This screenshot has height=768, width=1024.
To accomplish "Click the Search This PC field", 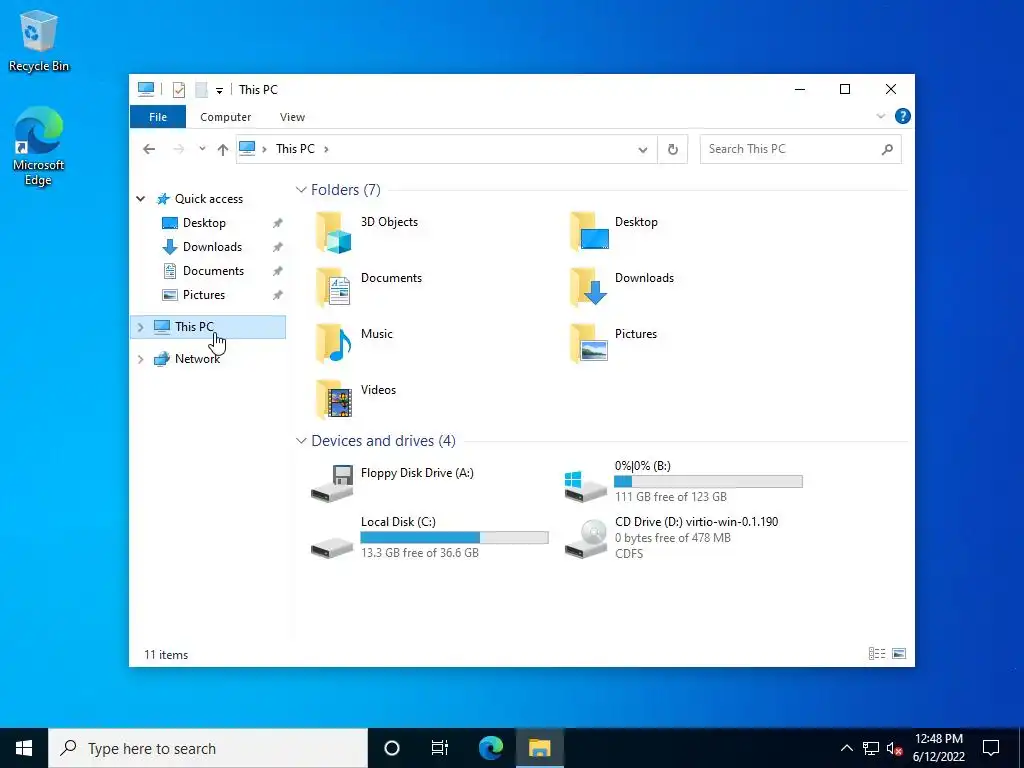I will pyautogui.click(x=801, y=150).
